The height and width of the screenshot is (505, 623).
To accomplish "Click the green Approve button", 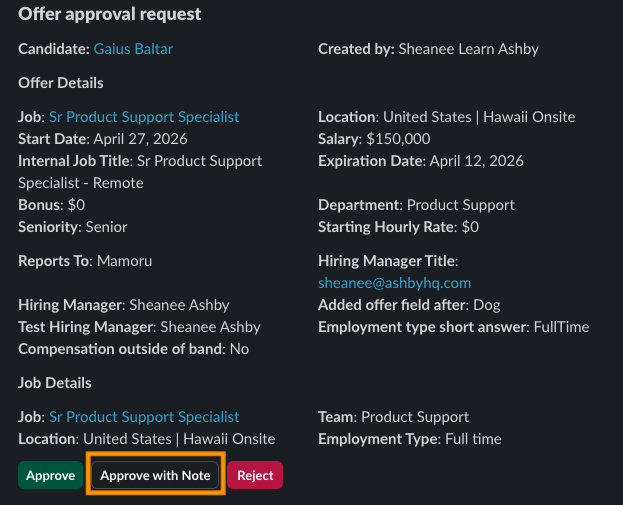I will [x=50, y=475].
